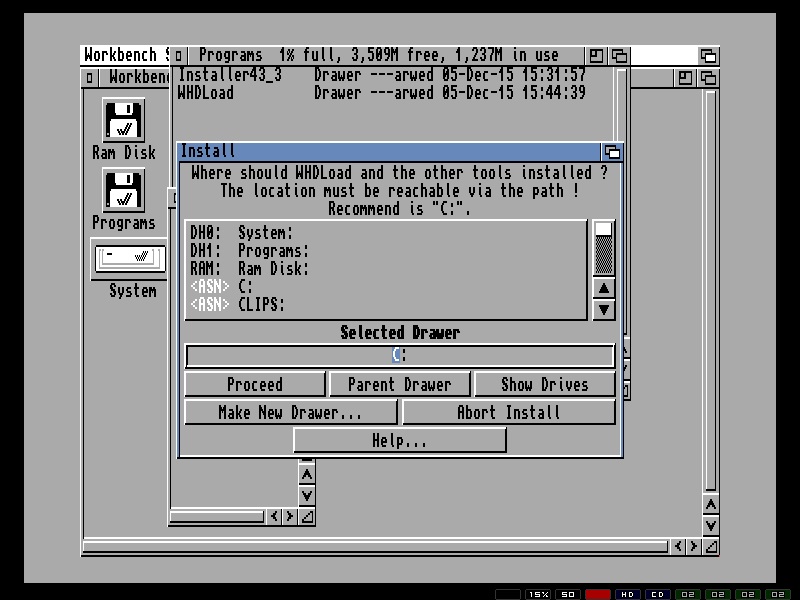Close the Workbench window
The height and width of the screenshot is (600, 800).
pos(89,78)
